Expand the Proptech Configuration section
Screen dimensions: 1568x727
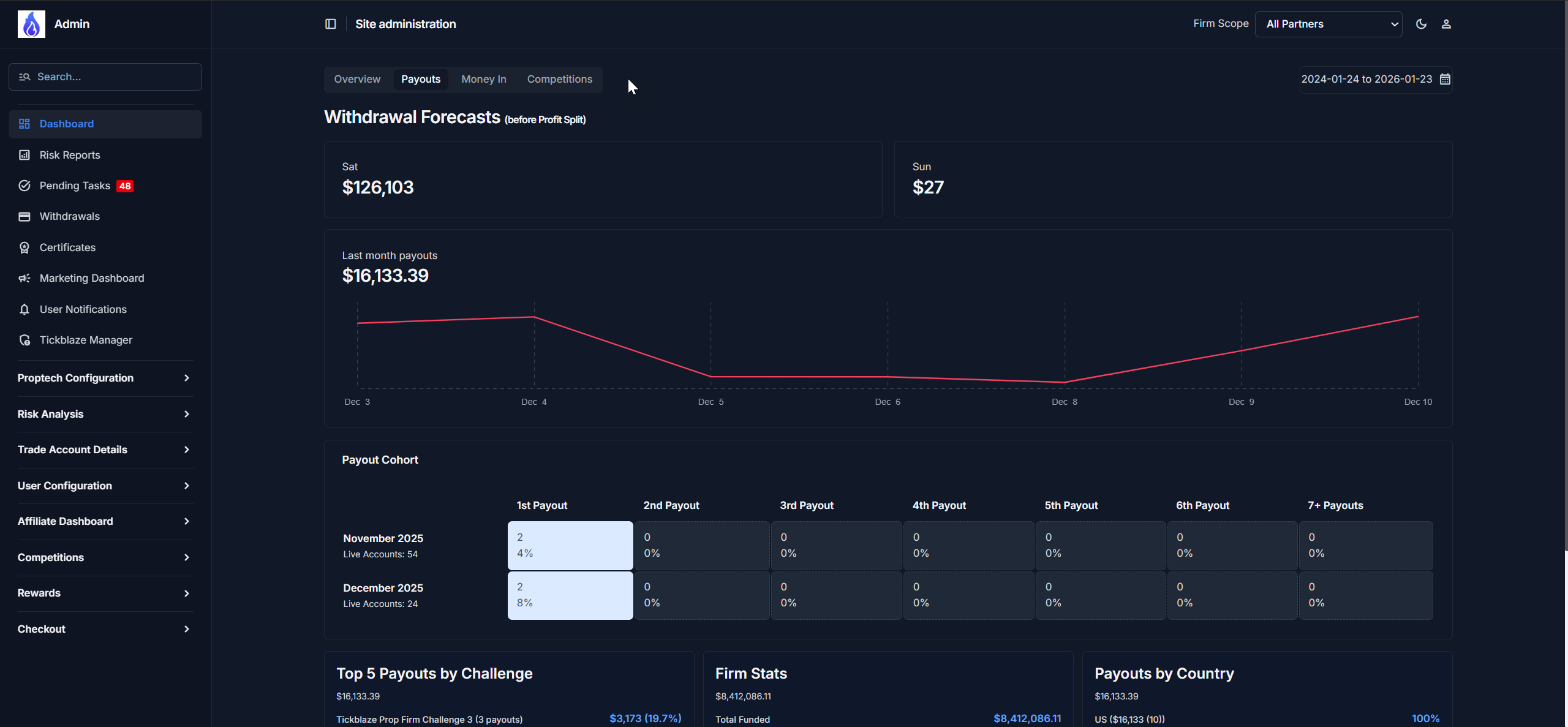tap(104, 378)
